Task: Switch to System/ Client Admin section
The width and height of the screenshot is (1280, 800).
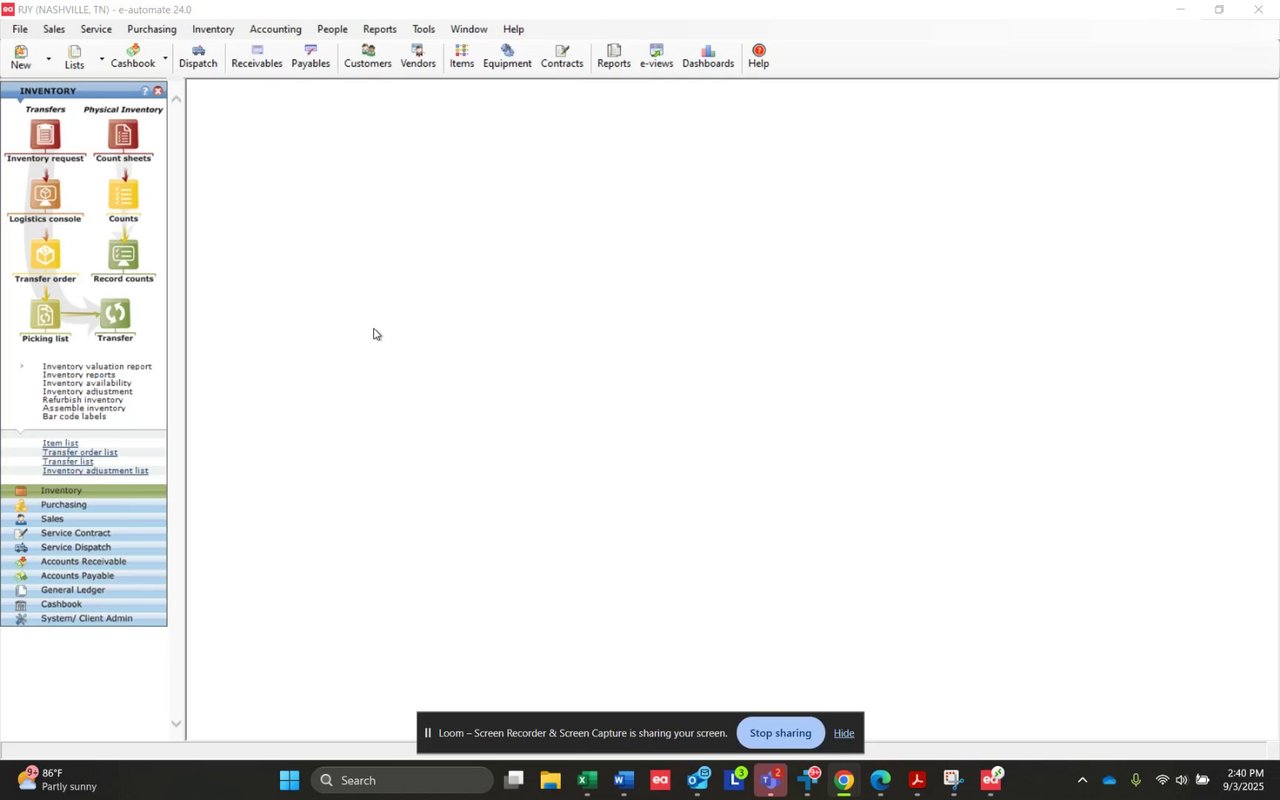Action: 84,618
